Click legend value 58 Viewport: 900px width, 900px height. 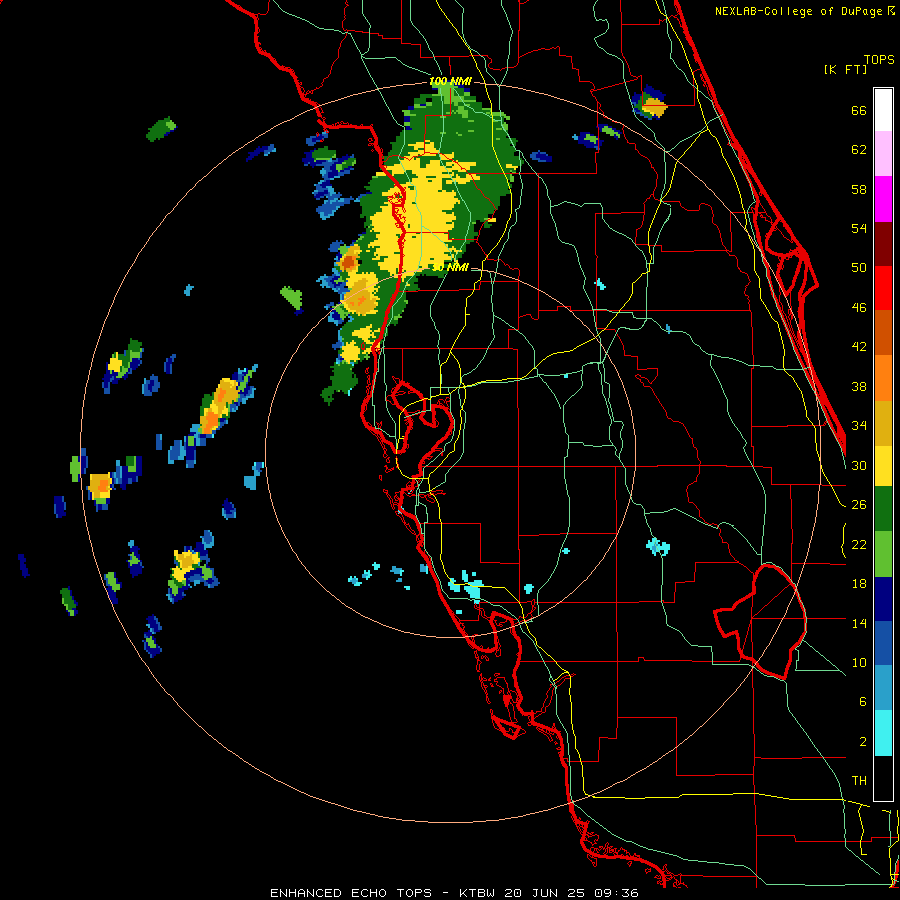click(x=859, y=189)
